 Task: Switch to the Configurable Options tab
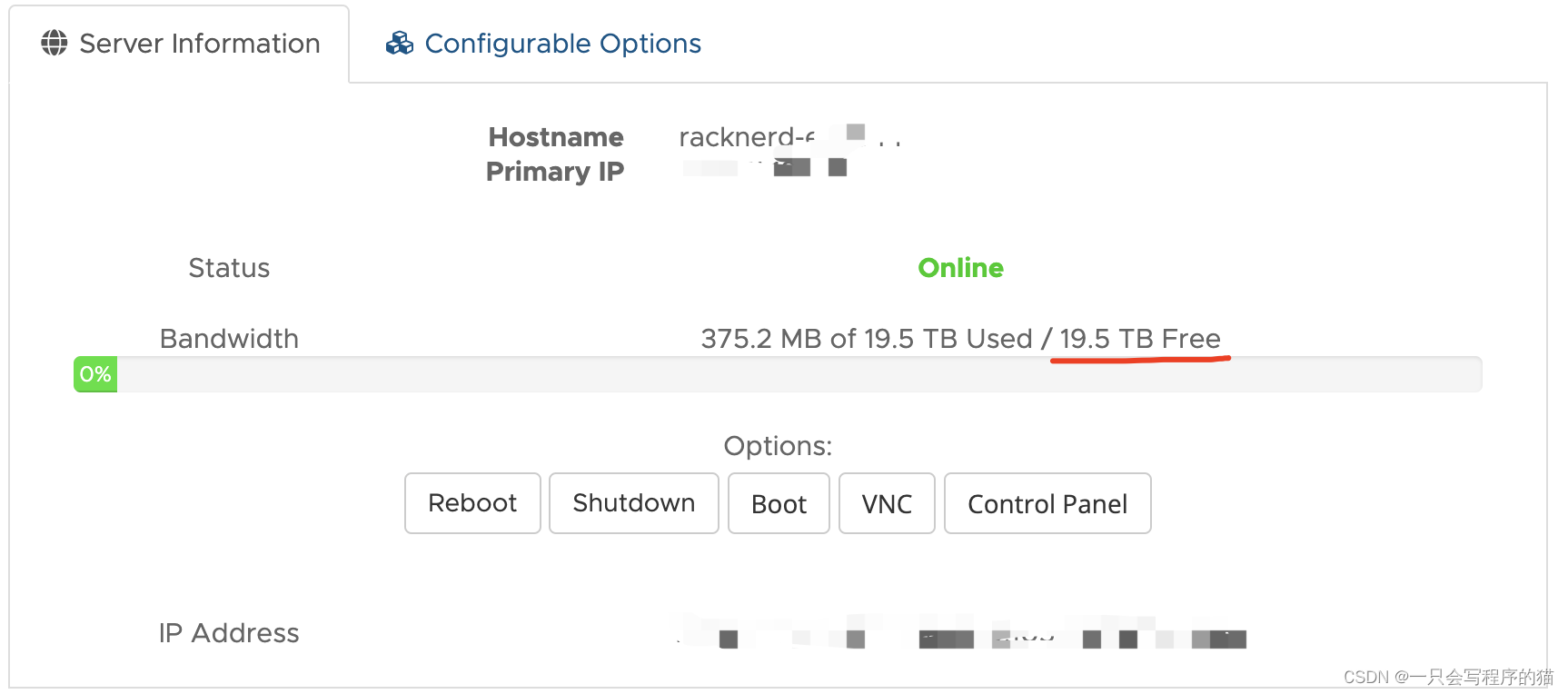click(x=561, y=44)
